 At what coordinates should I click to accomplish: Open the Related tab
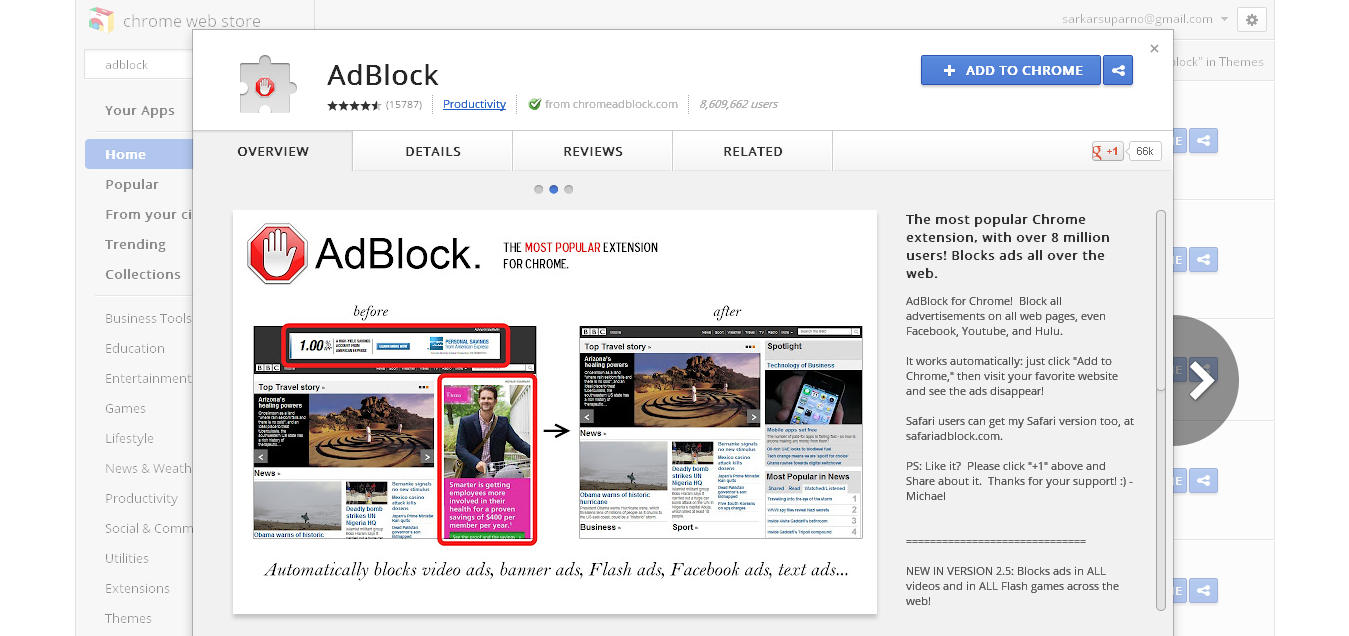[753, 152]
